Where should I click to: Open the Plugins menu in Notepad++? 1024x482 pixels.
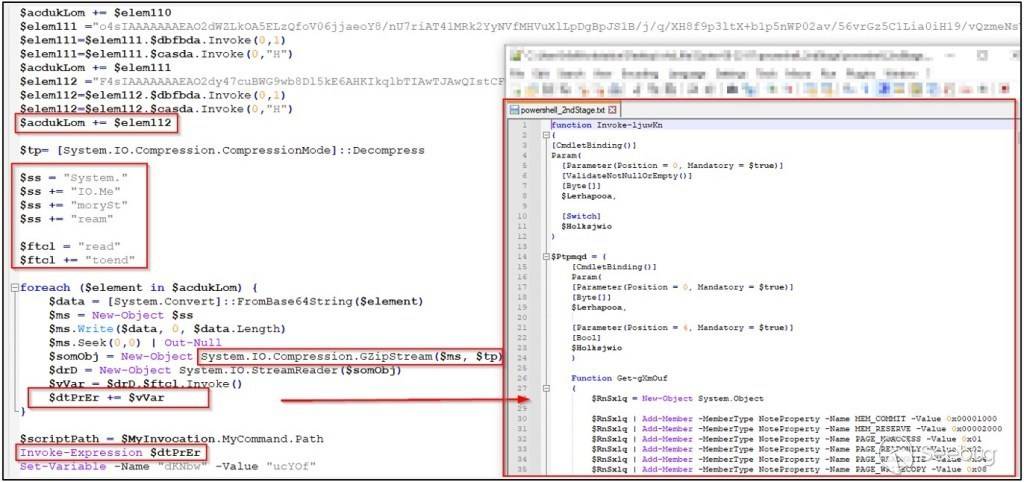(x=860, y=74)
